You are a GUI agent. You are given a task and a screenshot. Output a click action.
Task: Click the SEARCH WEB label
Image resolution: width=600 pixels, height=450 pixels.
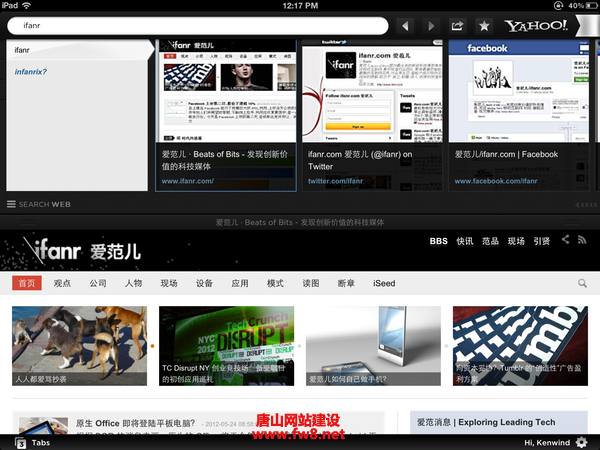[45, 204]
